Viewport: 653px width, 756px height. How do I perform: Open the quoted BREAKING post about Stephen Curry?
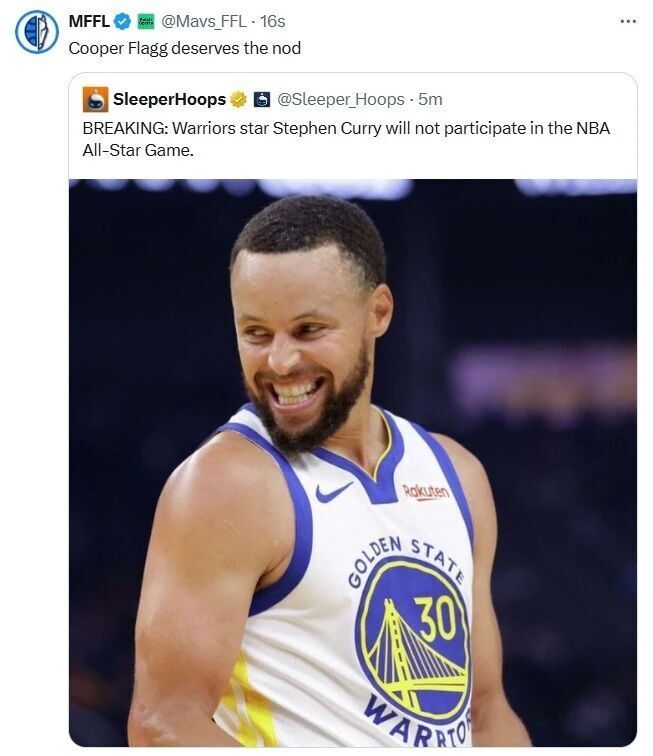click(345, 139)
